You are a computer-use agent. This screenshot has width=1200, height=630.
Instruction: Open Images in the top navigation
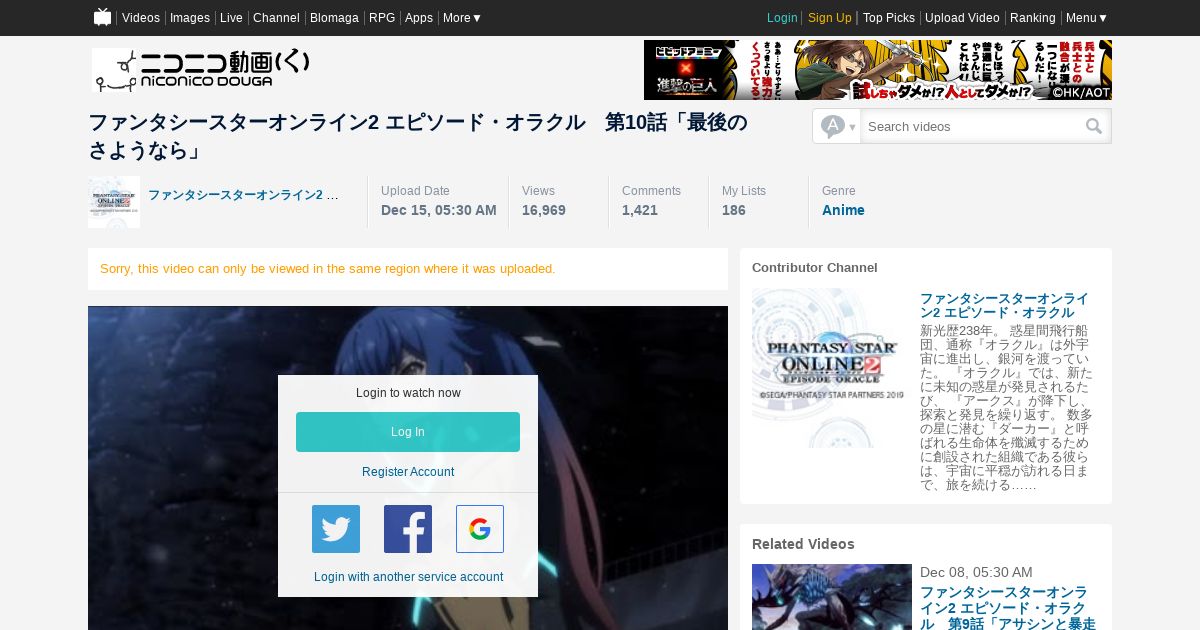(x=190, y=18)
